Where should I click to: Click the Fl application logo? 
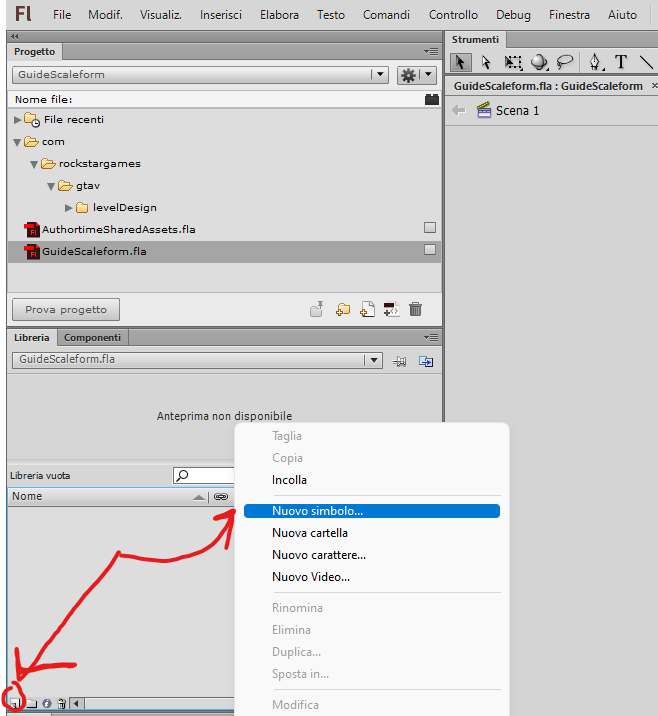[23, 14]
